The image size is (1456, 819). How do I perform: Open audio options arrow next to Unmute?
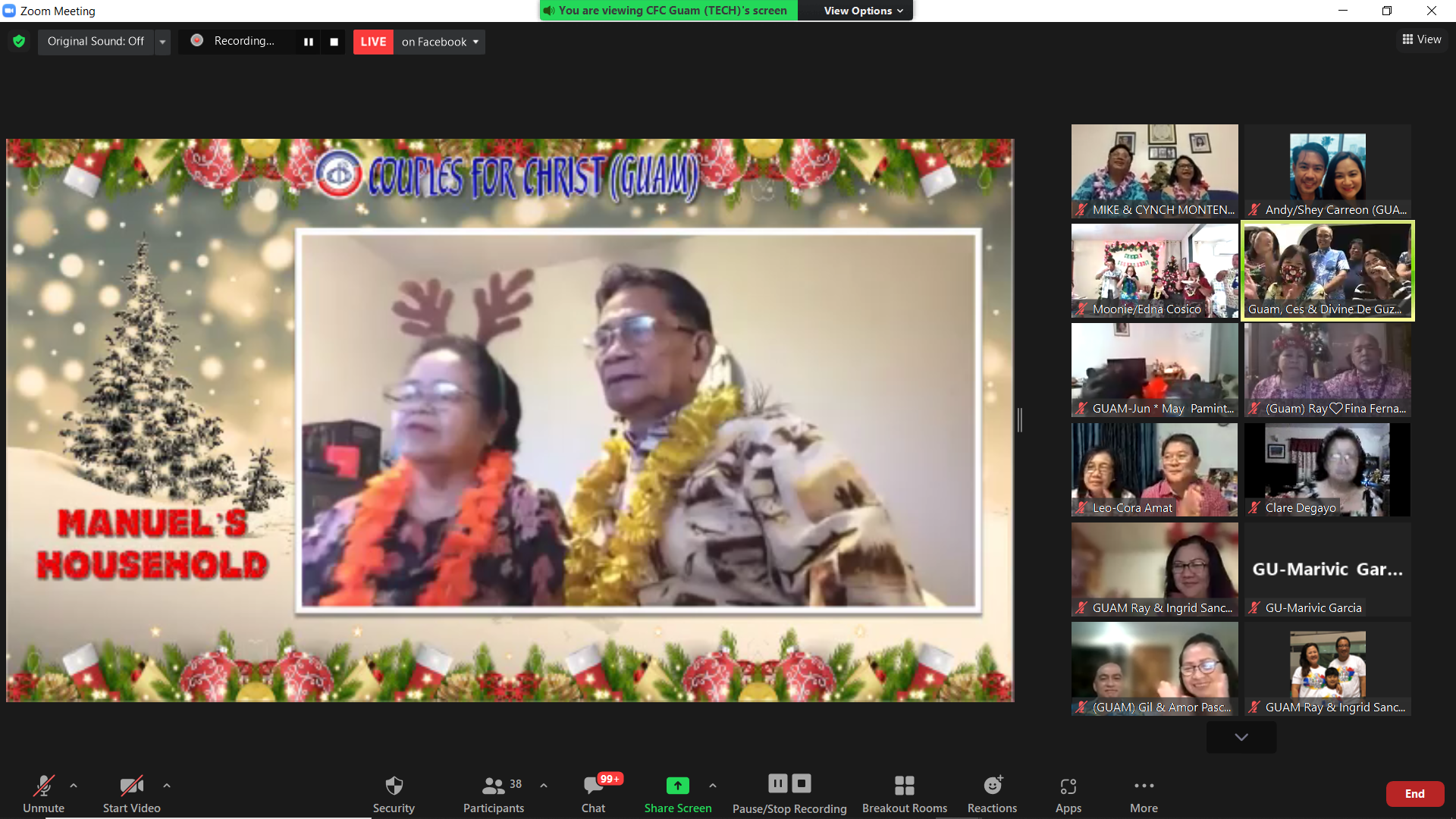pyautogui.click(x=74, y=786)
